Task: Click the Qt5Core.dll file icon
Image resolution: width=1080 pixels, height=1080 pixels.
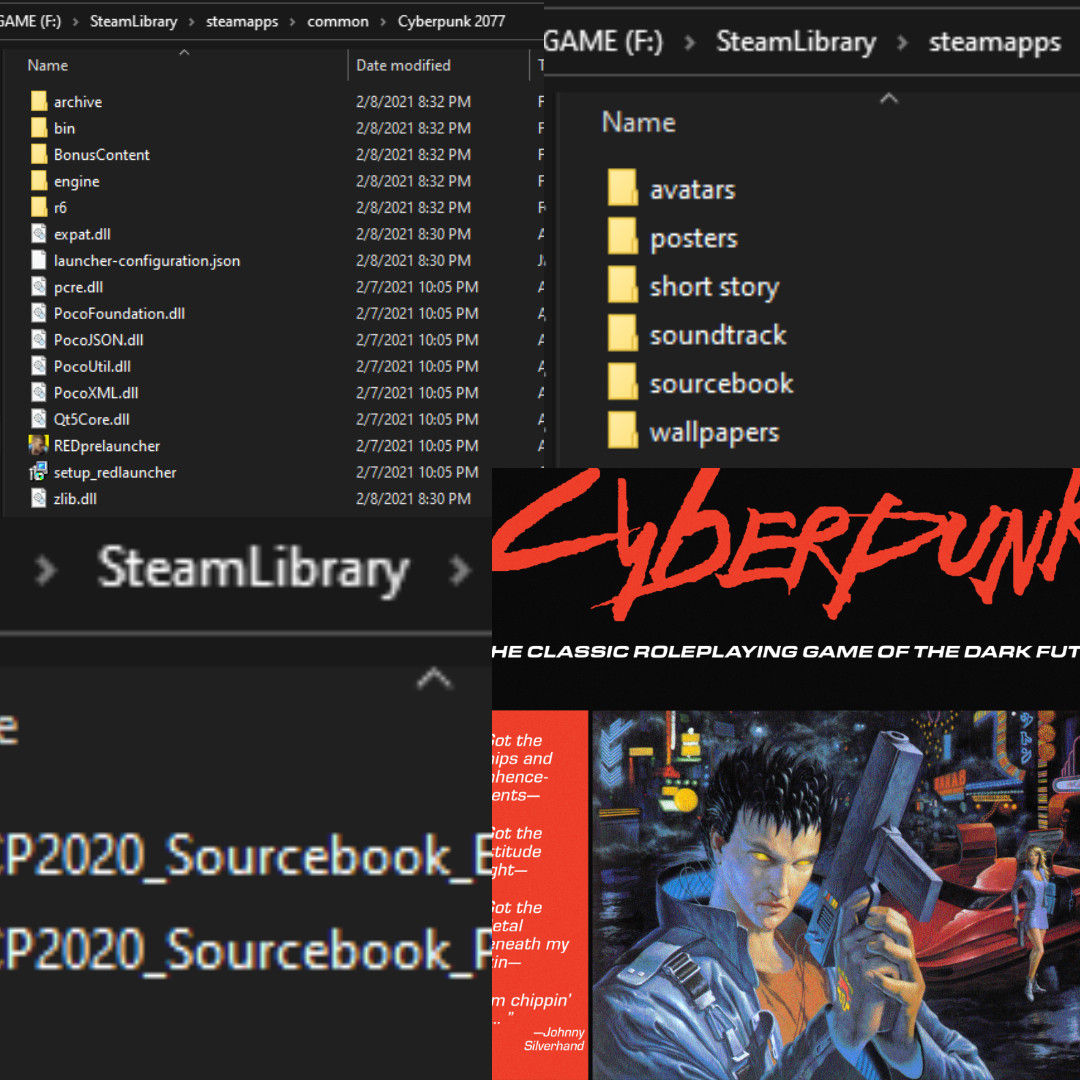Action: pos(39,419)
